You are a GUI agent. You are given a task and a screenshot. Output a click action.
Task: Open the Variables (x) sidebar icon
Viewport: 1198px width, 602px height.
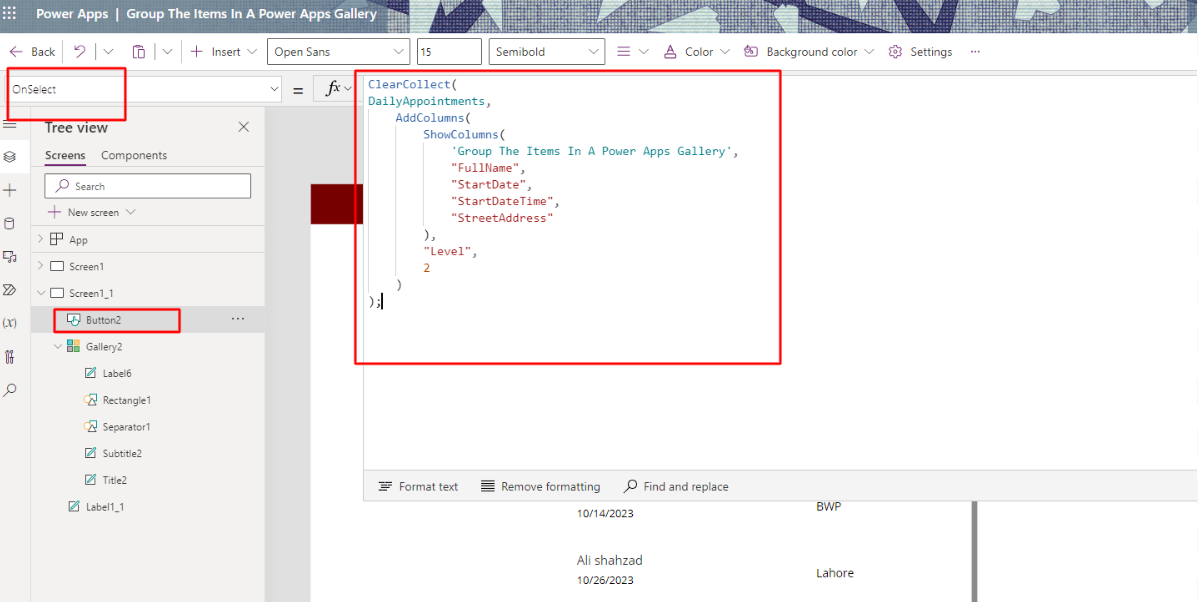click(x=11, y=323)
